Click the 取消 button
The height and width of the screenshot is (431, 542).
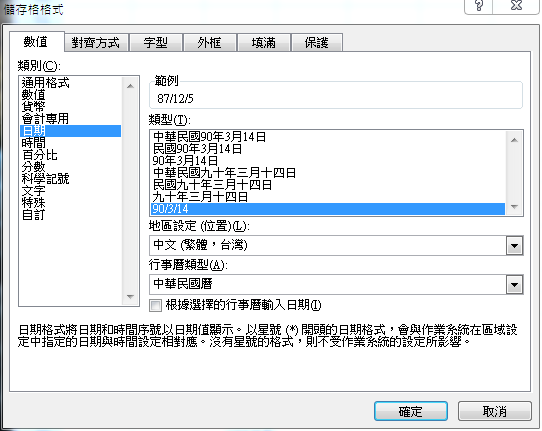tap(495, 411)
